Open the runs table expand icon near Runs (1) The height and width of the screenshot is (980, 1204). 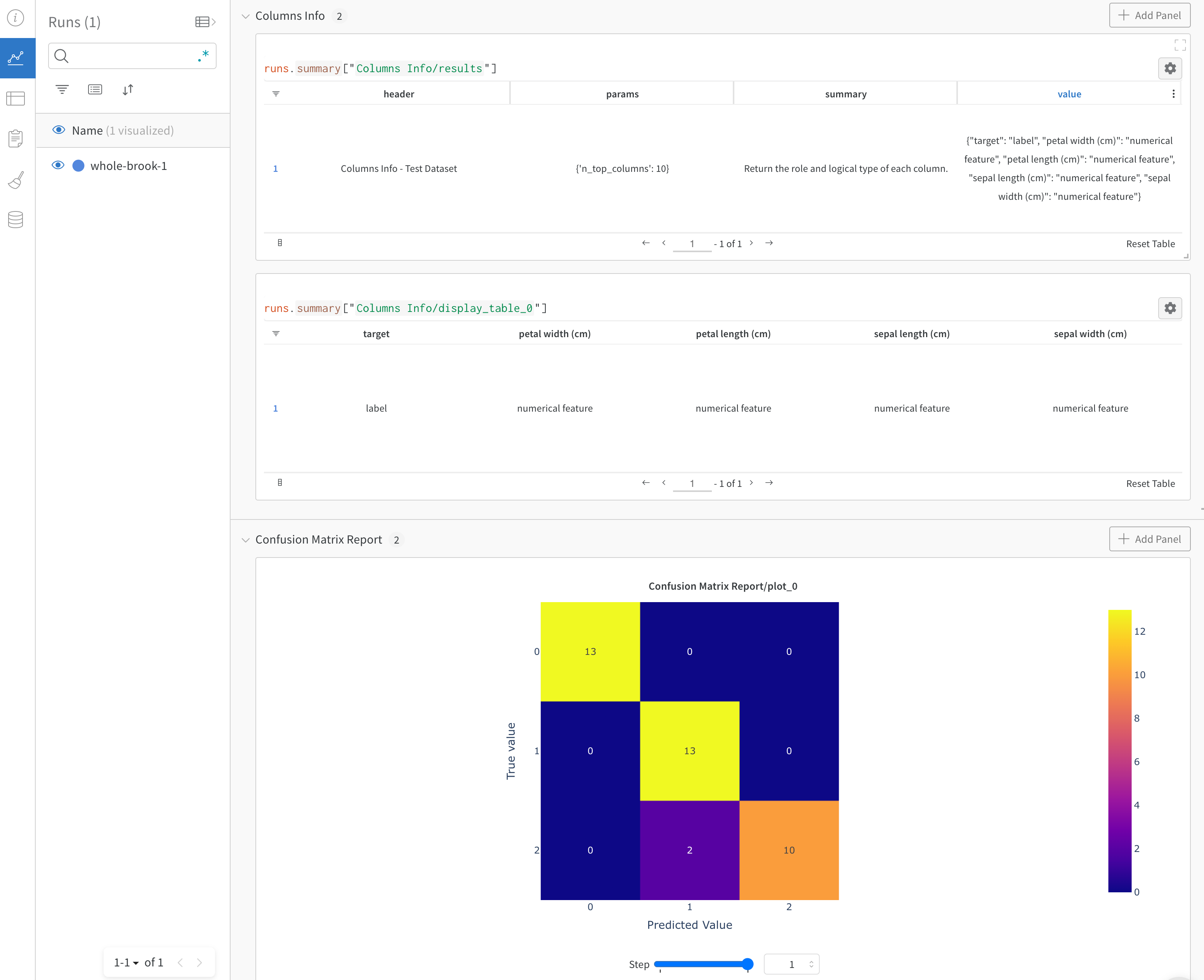(202, 21)
